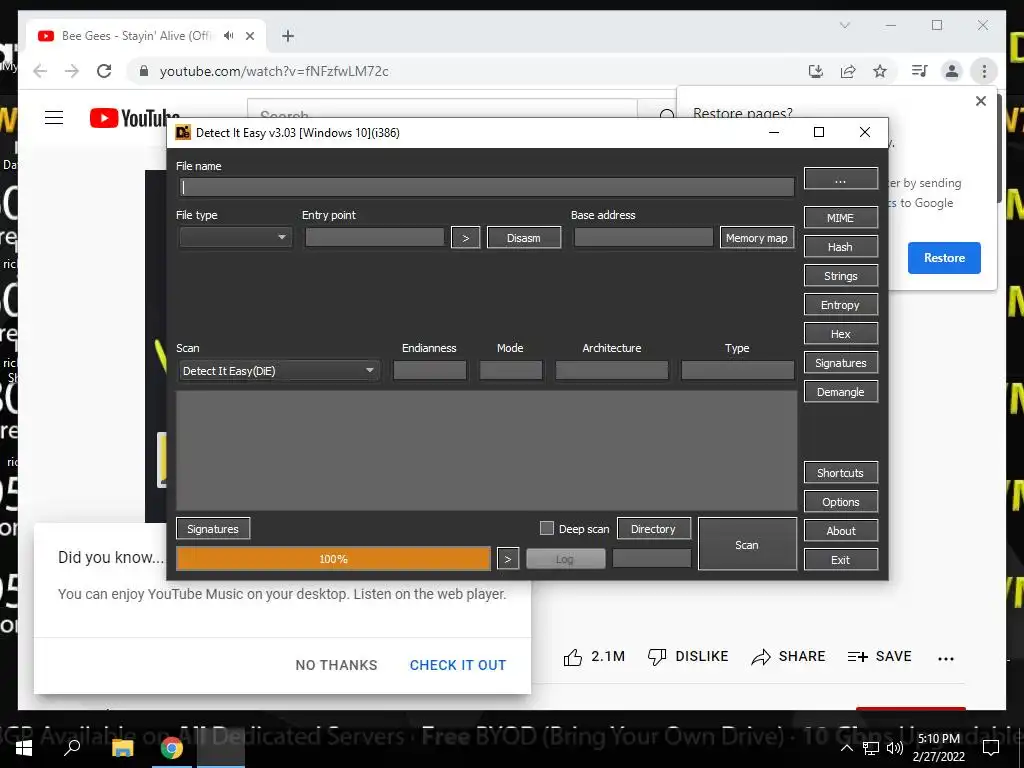Click the Log button
Image resolution: width=1024 pixels, height=768 pixels.
566,559
